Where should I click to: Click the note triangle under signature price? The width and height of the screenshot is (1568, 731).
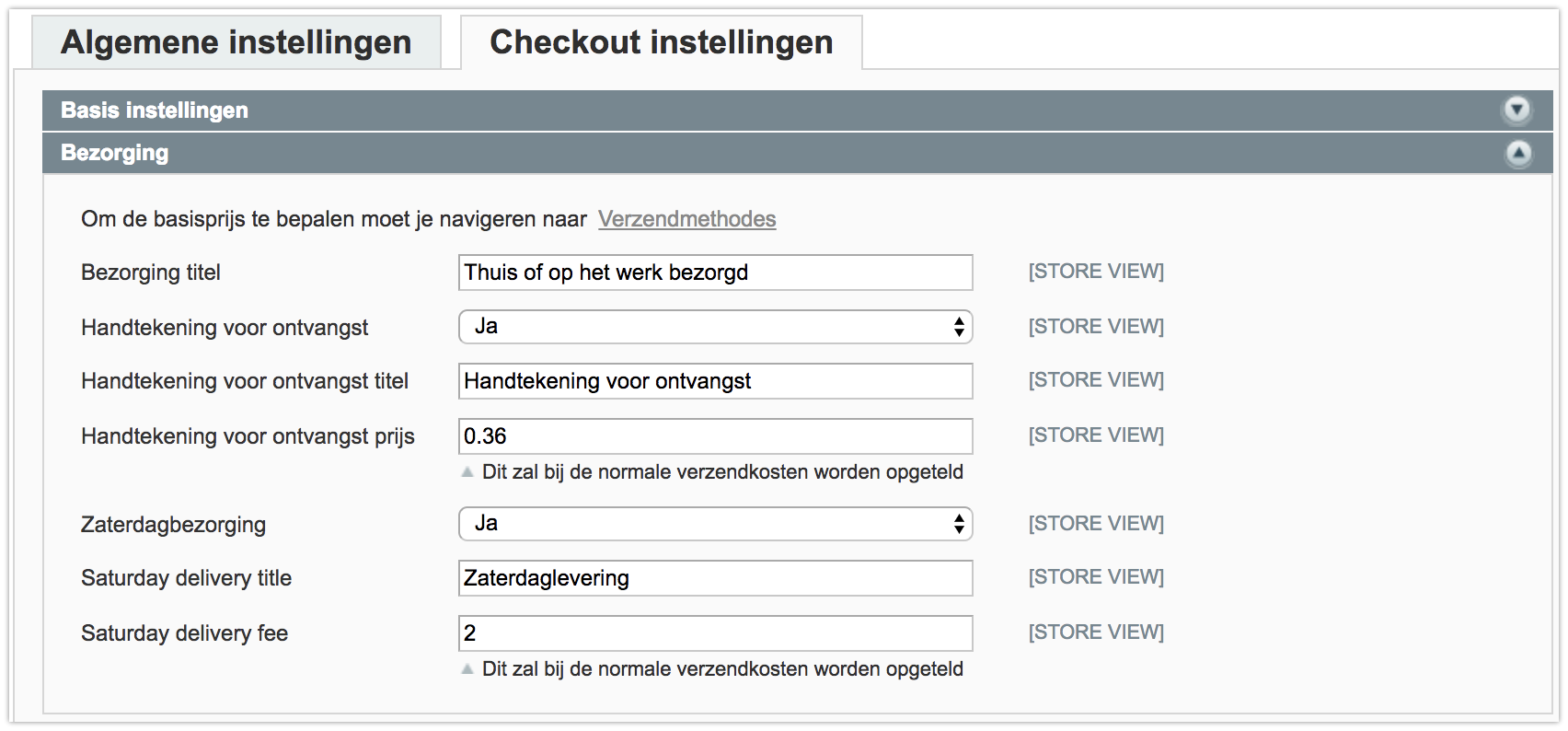(467, 472)
